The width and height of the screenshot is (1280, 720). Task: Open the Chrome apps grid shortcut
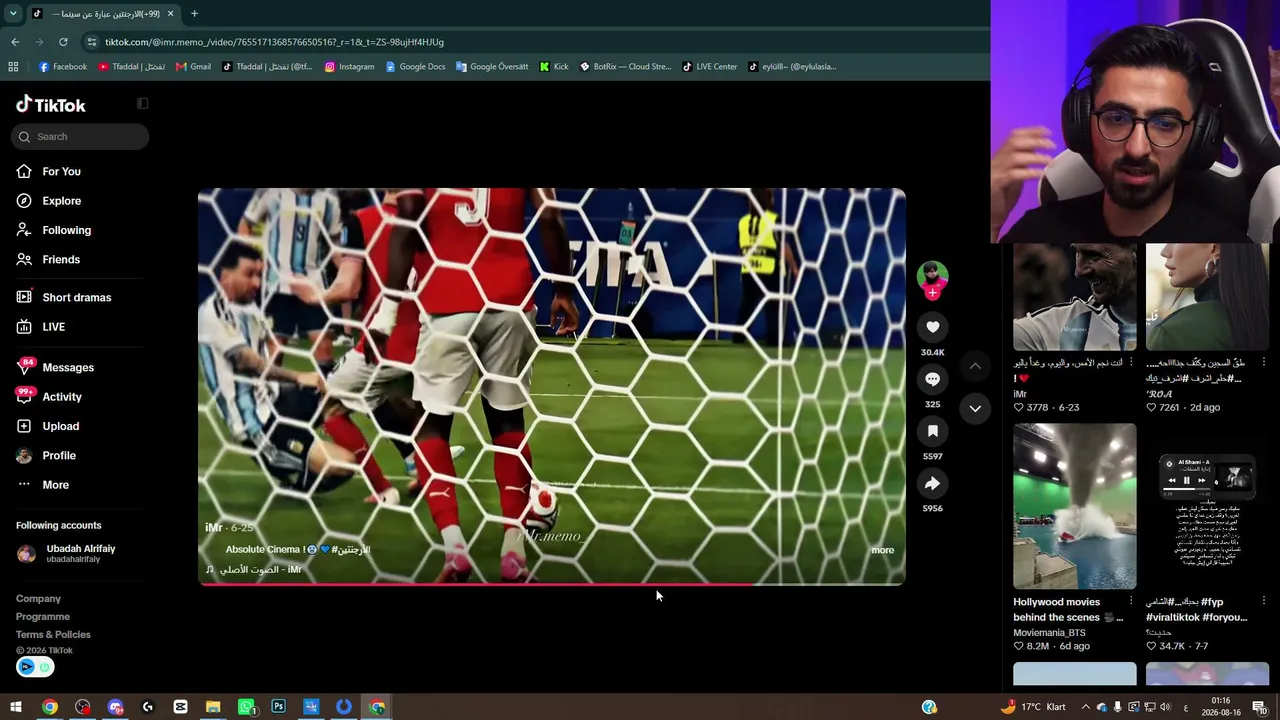[x=13, y=67]
